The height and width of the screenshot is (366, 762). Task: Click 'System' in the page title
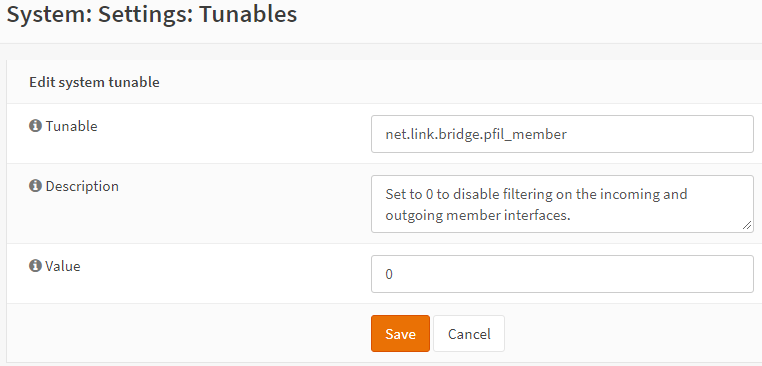click(47, 14)
